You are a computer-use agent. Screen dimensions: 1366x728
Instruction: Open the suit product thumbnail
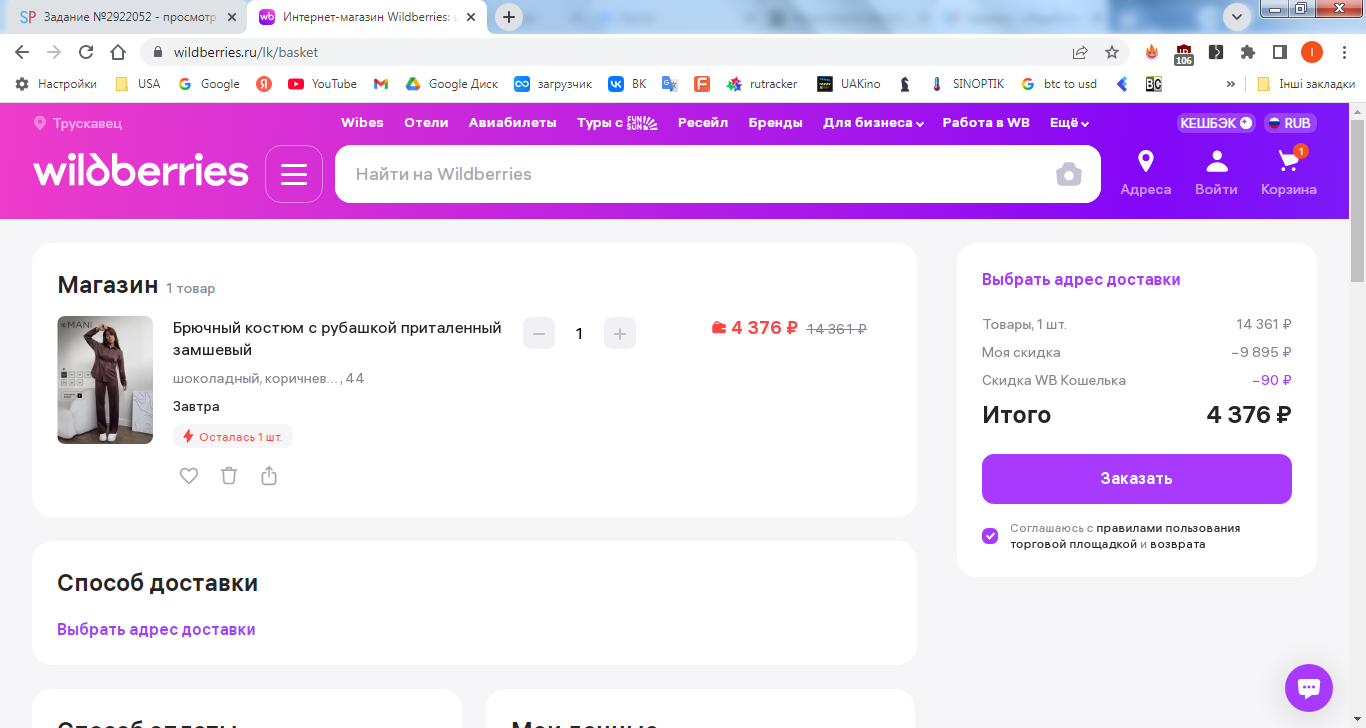pyautogui.click(x=105, y=380)
